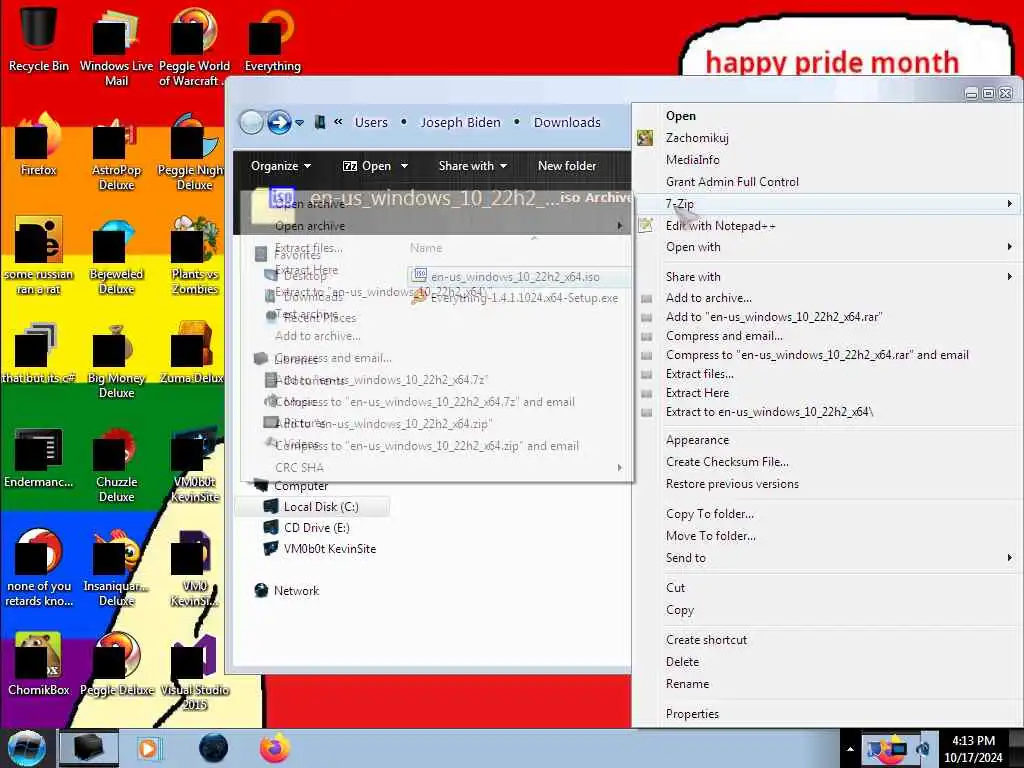1024x768 pixels.
Task: Select Properties in context menu
Action: (x=692, y=714)
